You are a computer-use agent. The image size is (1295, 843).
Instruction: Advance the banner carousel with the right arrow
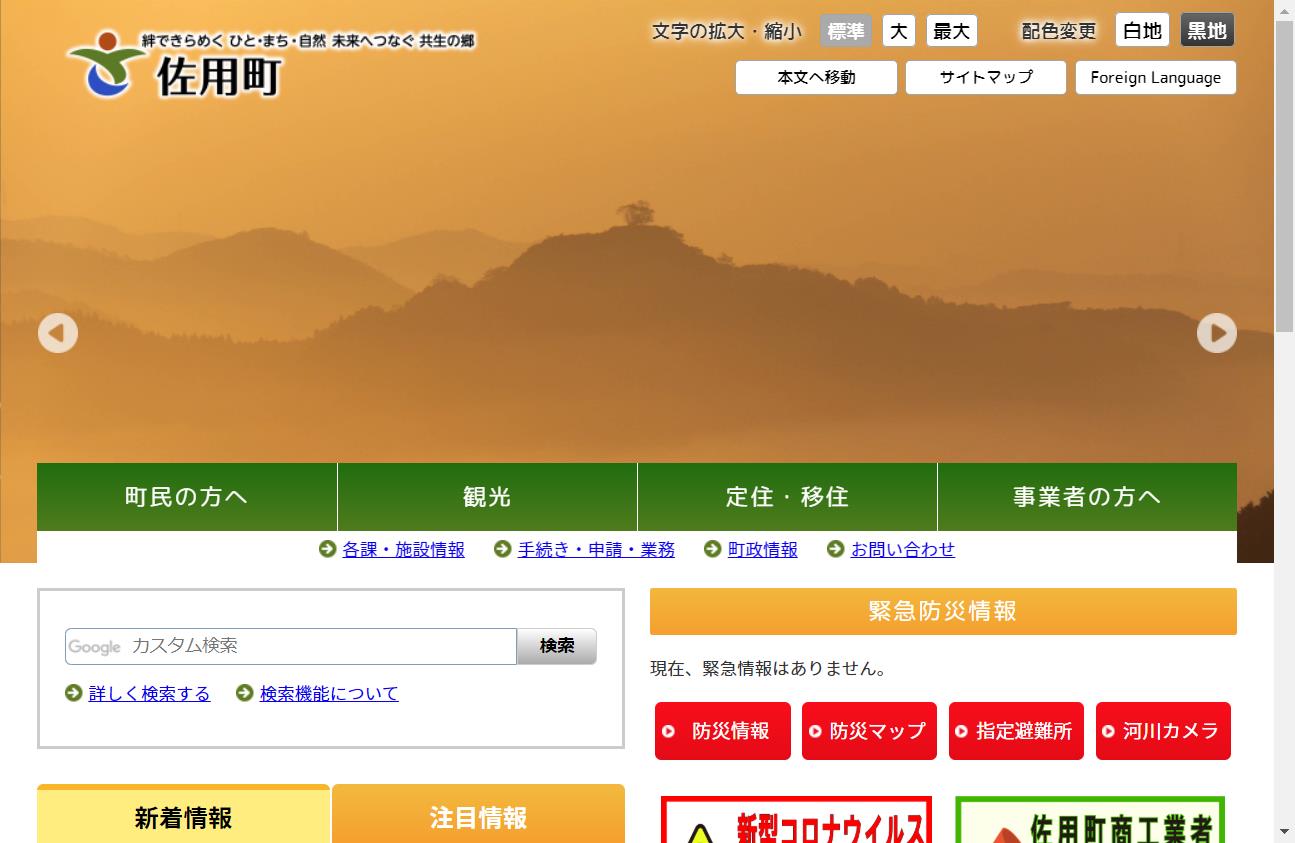click(x=1217, y=332)
